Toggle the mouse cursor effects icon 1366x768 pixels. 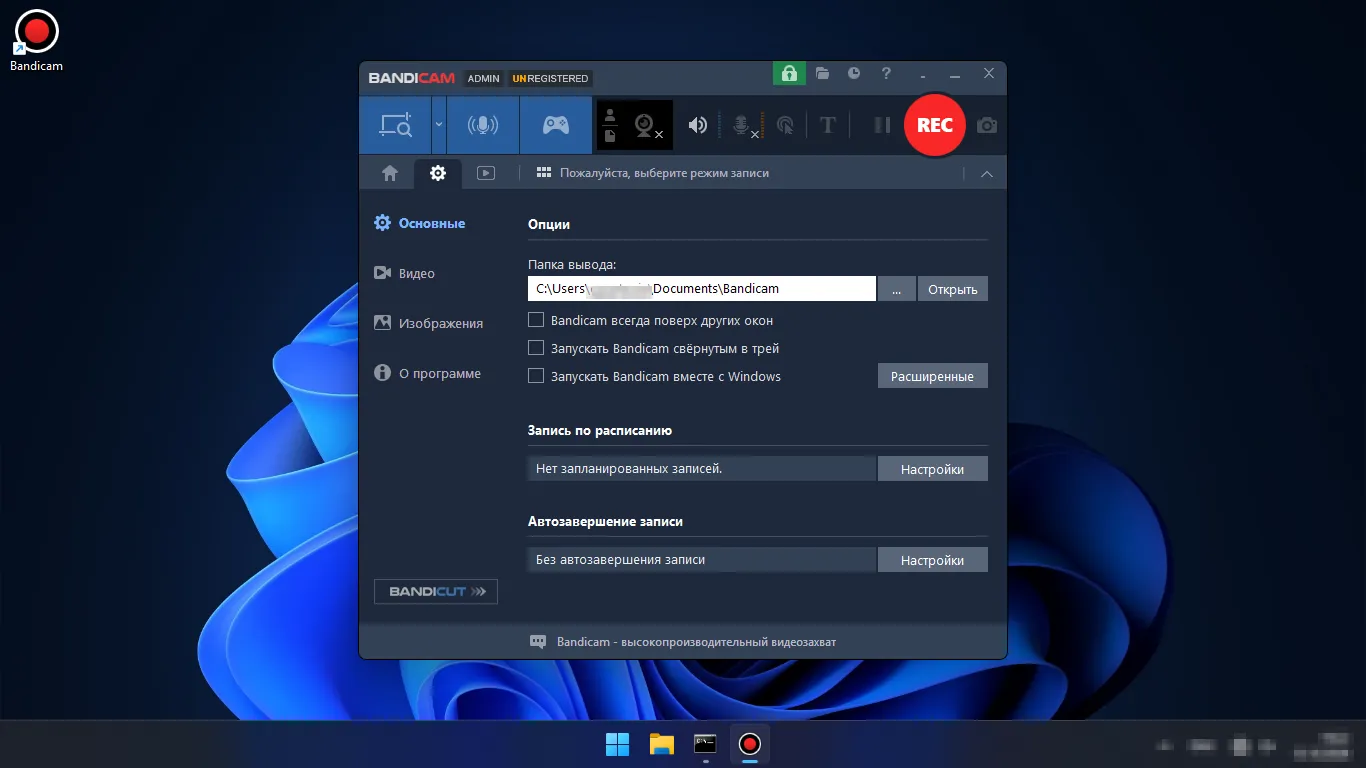pyautogui.click(x=786, y=125)
